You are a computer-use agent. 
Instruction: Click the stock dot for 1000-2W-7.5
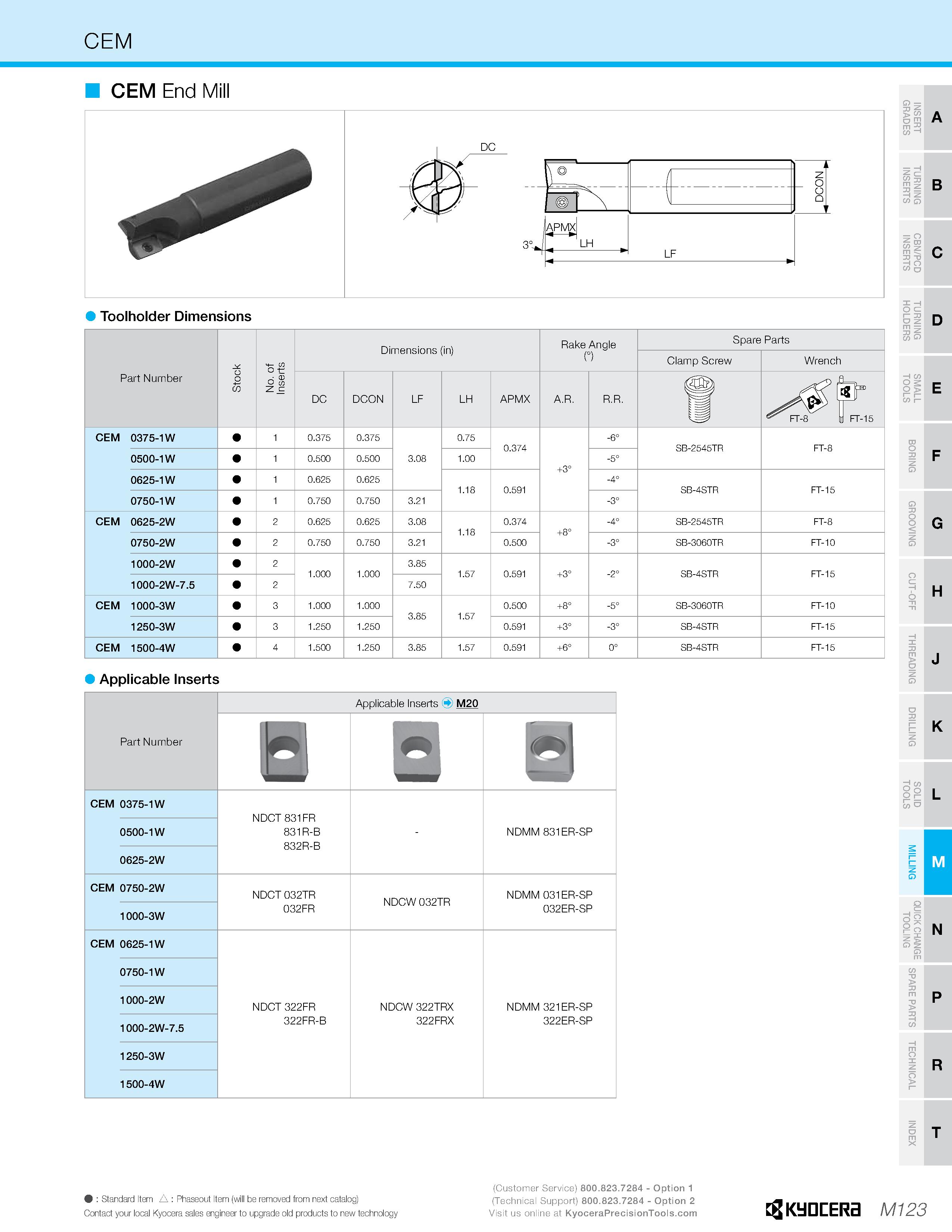pyautogui.click(x=237, y=584)
